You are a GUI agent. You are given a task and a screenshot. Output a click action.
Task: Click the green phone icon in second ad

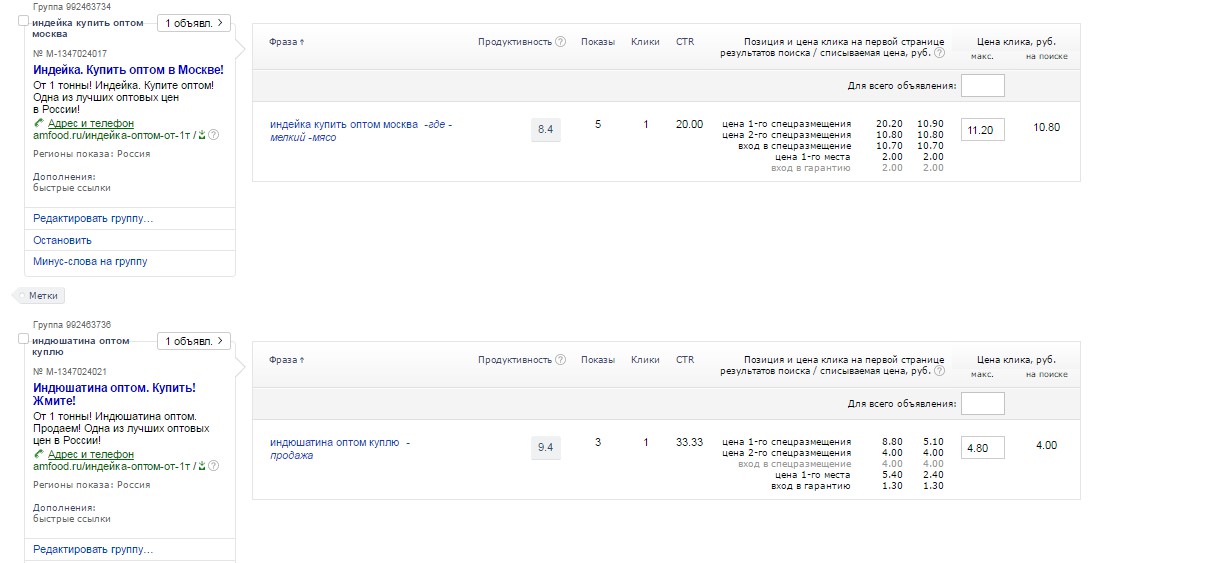[x=39, y=454]
